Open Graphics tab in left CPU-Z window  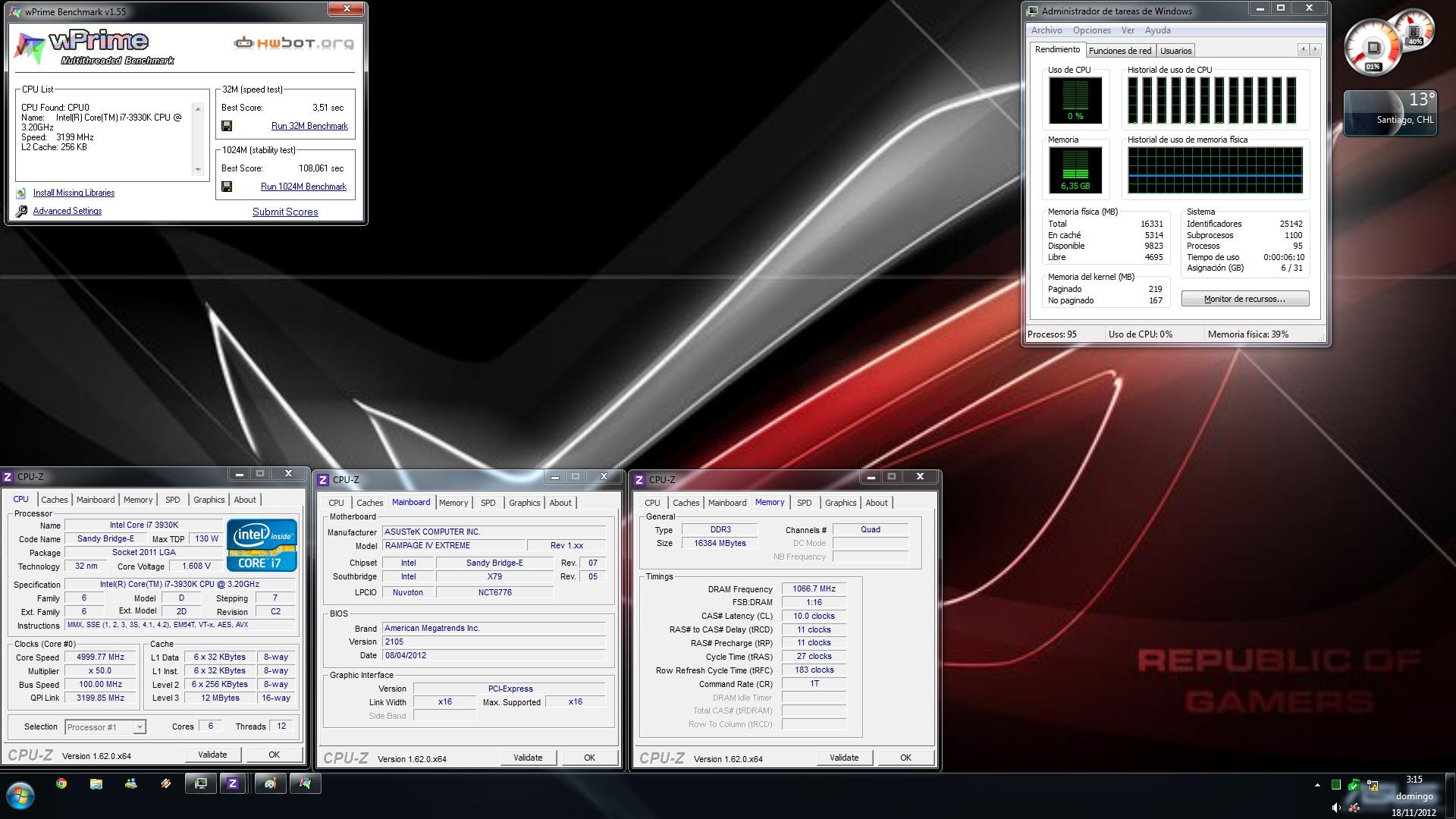click(x=209, y=500)
